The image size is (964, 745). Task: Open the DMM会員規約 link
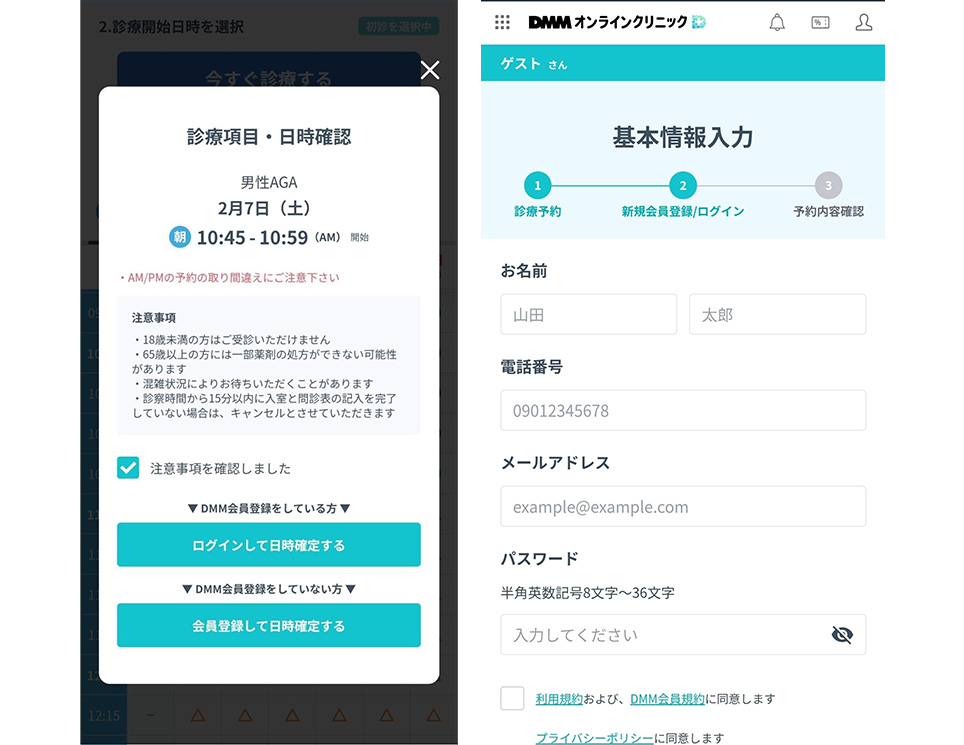point(666,700)
